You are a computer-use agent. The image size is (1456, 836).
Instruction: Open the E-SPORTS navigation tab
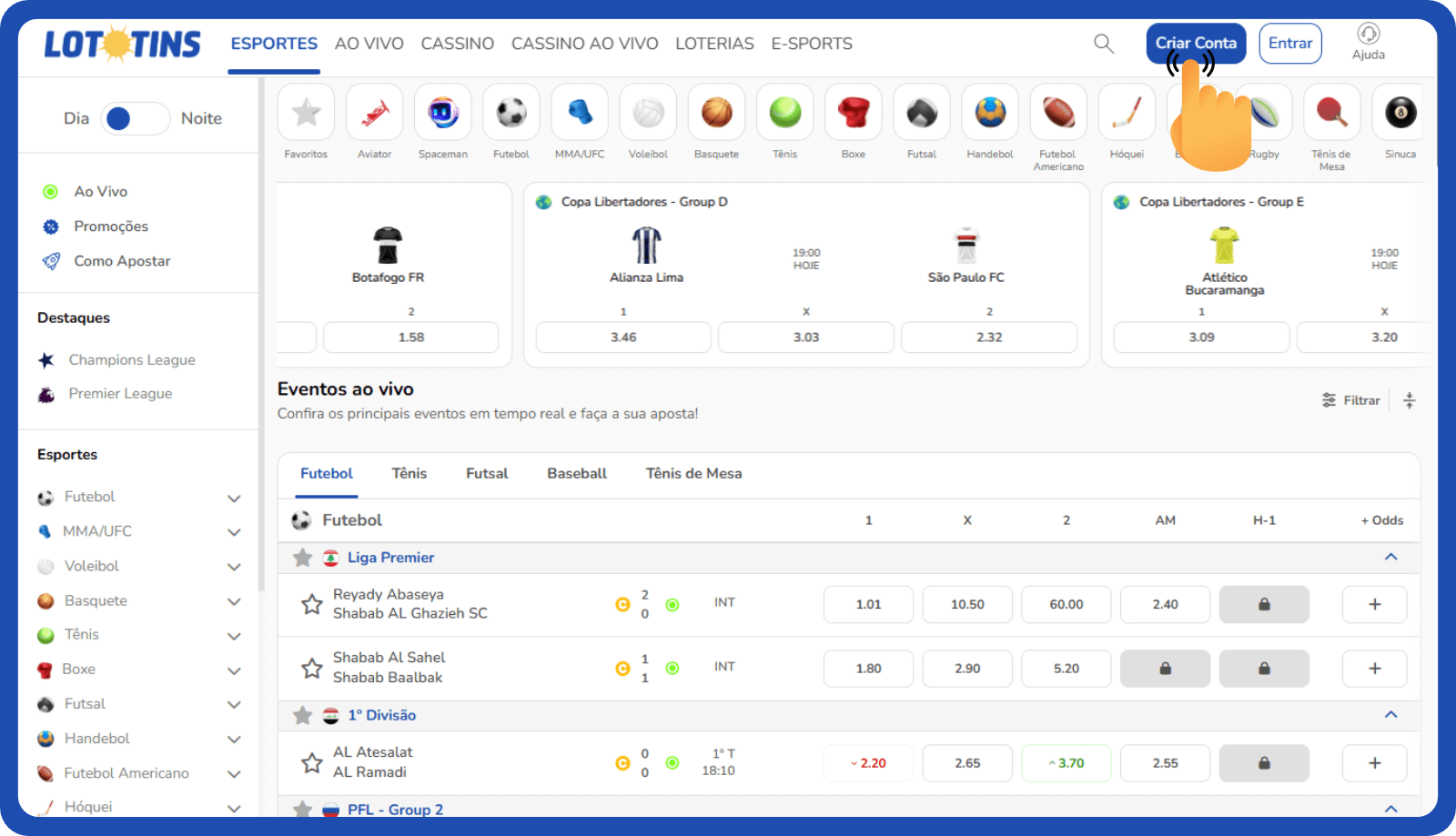(x=812, y=44)
